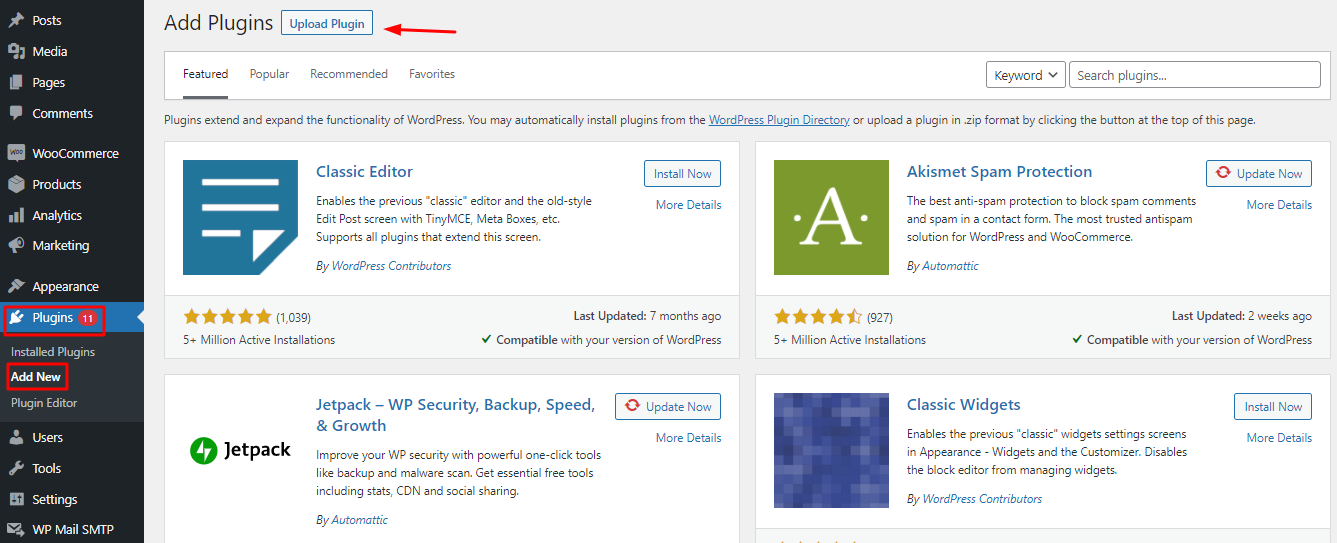The image size is (1337, 543).
Task: Click the "Add Plugins" page heading
Action: [218, 23]
